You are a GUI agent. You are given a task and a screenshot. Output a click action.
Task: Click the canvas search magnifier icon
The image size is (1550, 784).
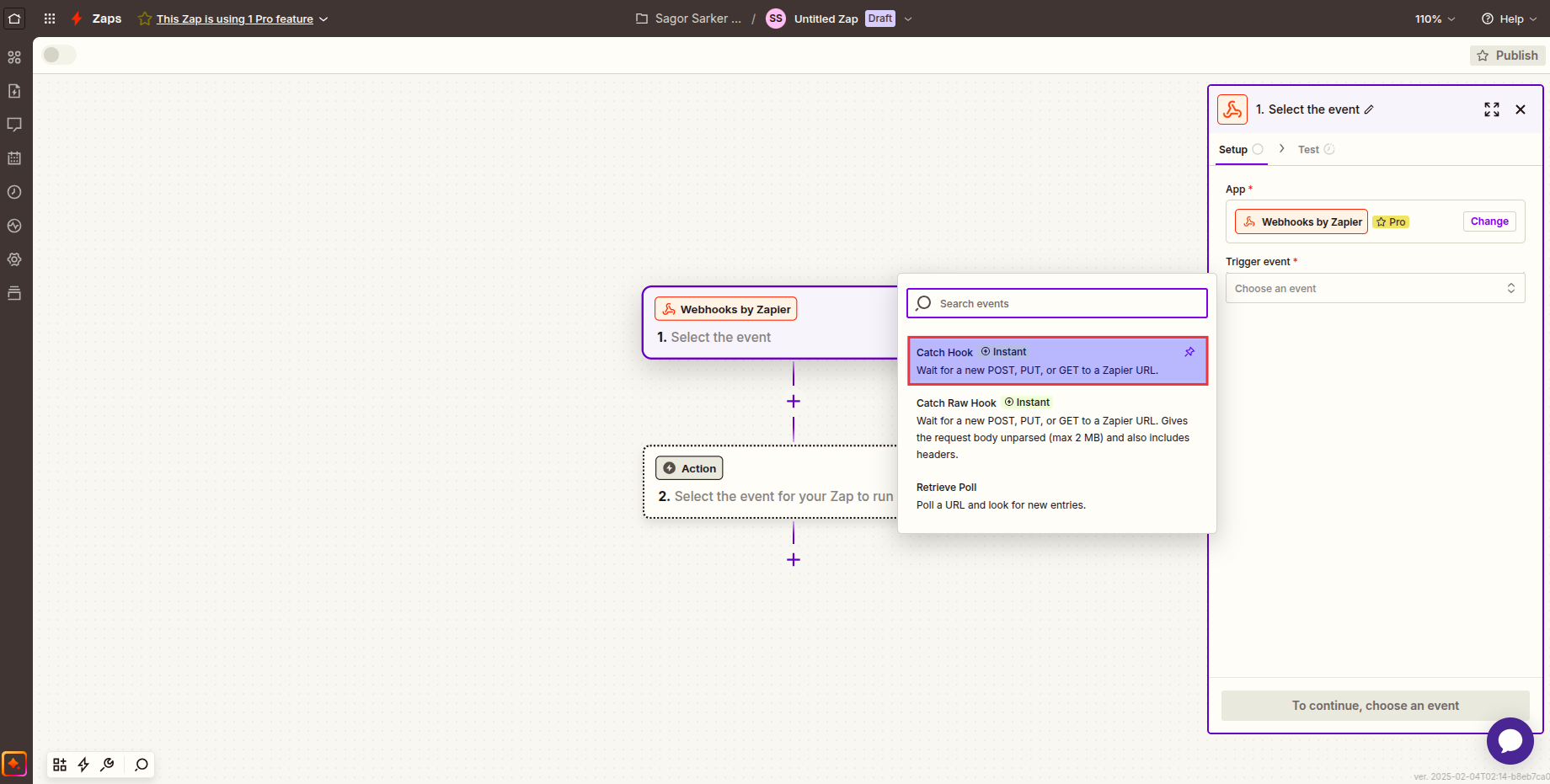[x=142, y=765]
